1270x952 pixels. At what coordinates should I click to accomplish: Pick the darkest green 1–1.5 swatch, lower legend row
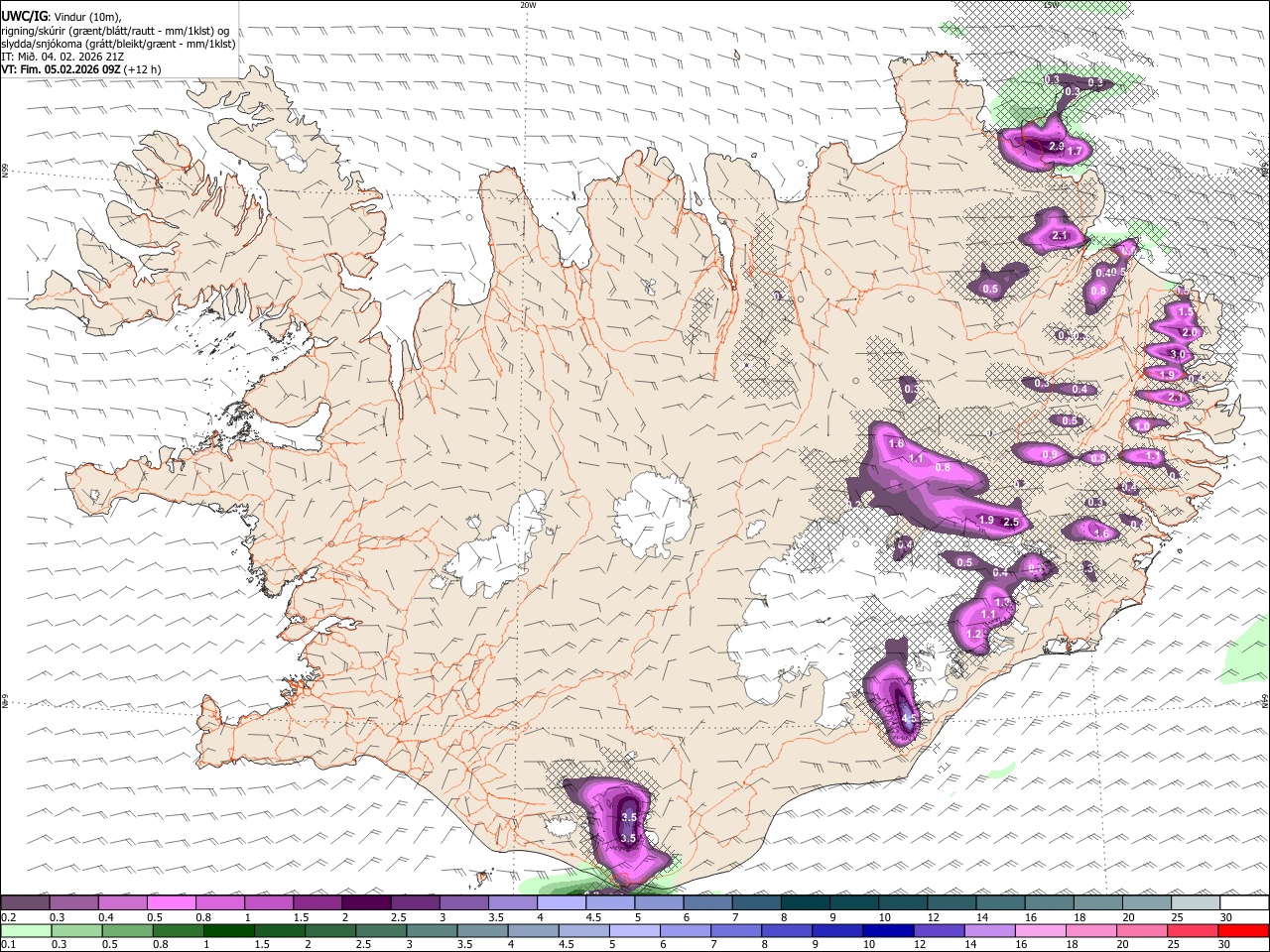coord(228,931)
